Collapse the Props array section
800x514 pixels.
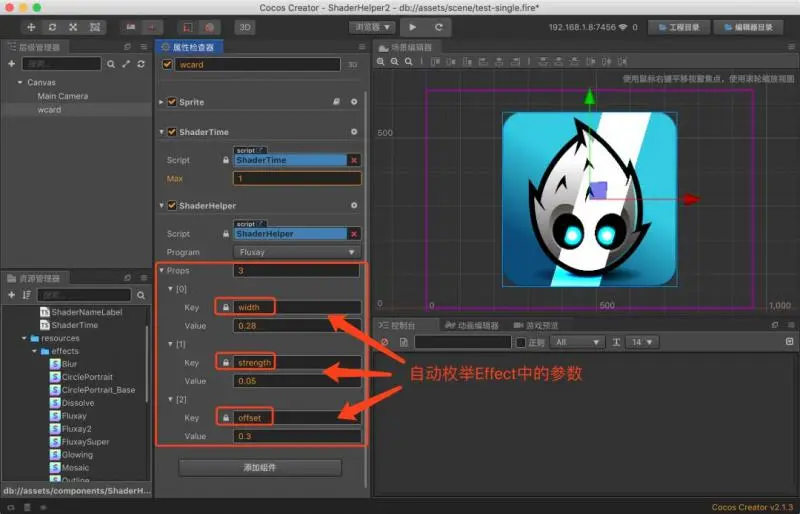click(162, 271)
